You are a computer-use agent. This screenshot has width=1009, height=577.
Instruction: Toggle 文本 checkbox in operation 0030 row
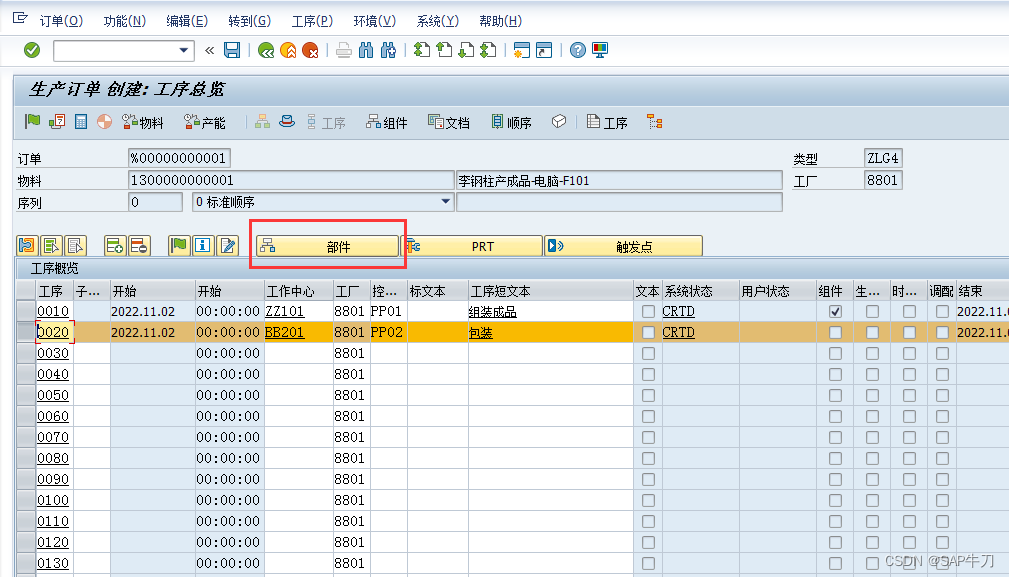pyautogui.click(x=648, y=353)
